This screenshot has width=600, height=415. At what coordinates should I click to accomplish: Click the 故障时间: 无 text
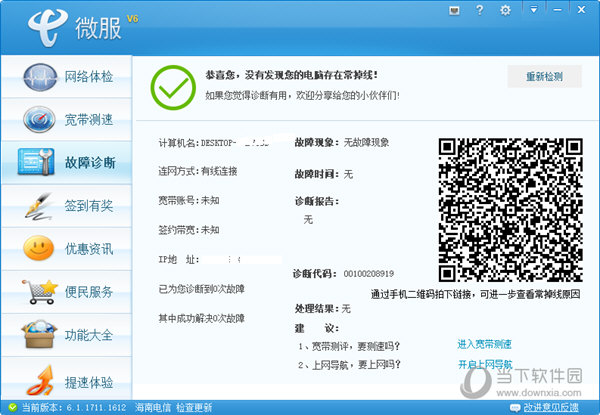click(324, 174)
